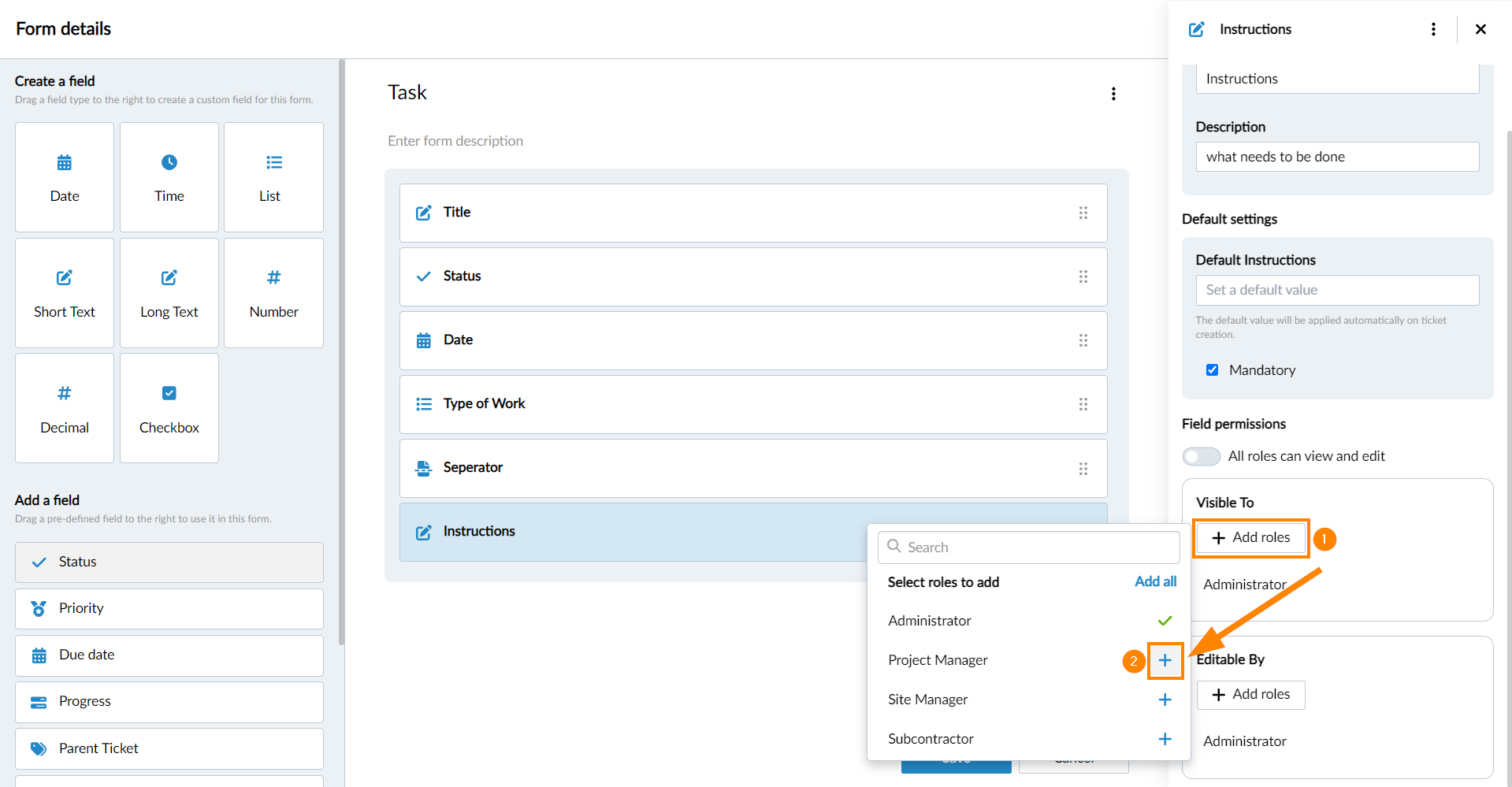This screenshot has height=787, width=1512.
Task: Open Instructions panel three-dot options
Action: (x=1433, y=29)
